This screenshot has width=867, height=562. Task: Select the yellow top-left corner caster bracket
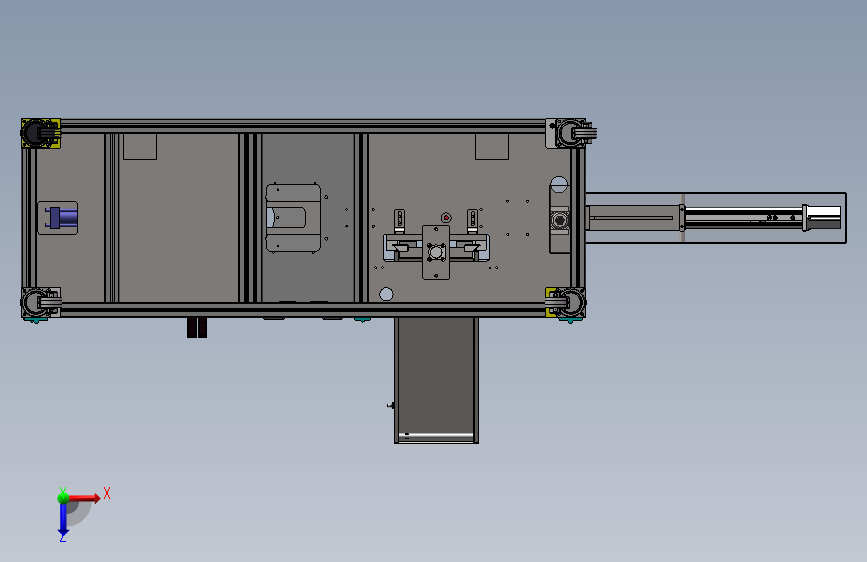tap(40, 133)
